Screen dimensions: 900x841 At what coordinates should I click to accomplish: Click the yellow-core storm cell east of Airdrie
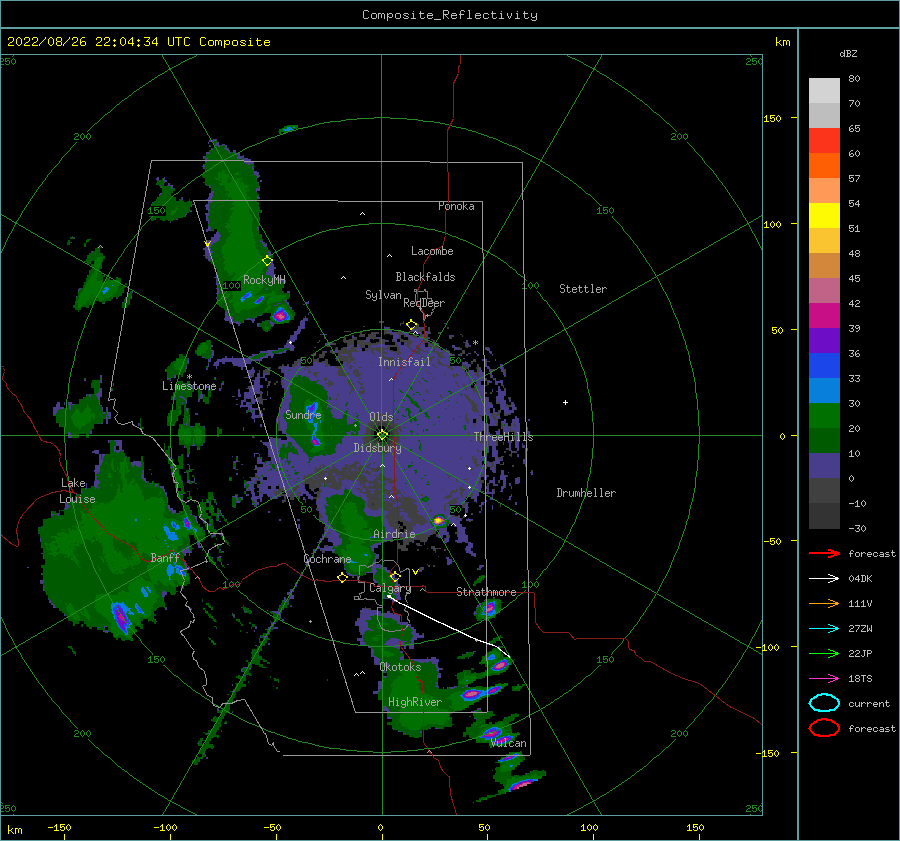coord(439,521)
